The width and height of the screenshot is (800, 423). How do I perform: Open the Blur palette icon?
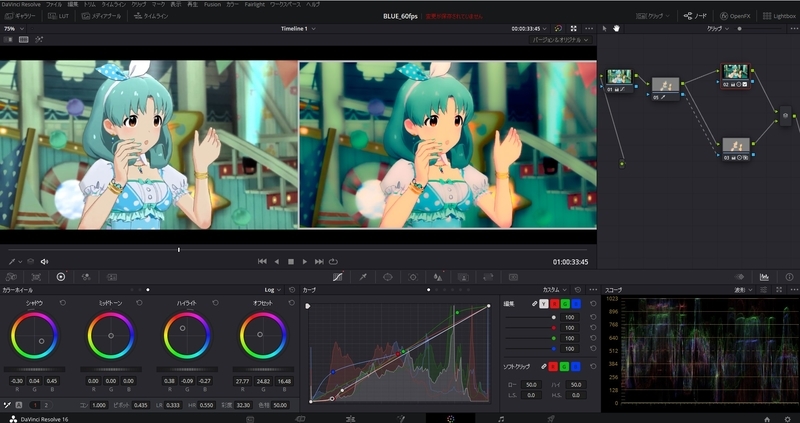pos(438,277)
